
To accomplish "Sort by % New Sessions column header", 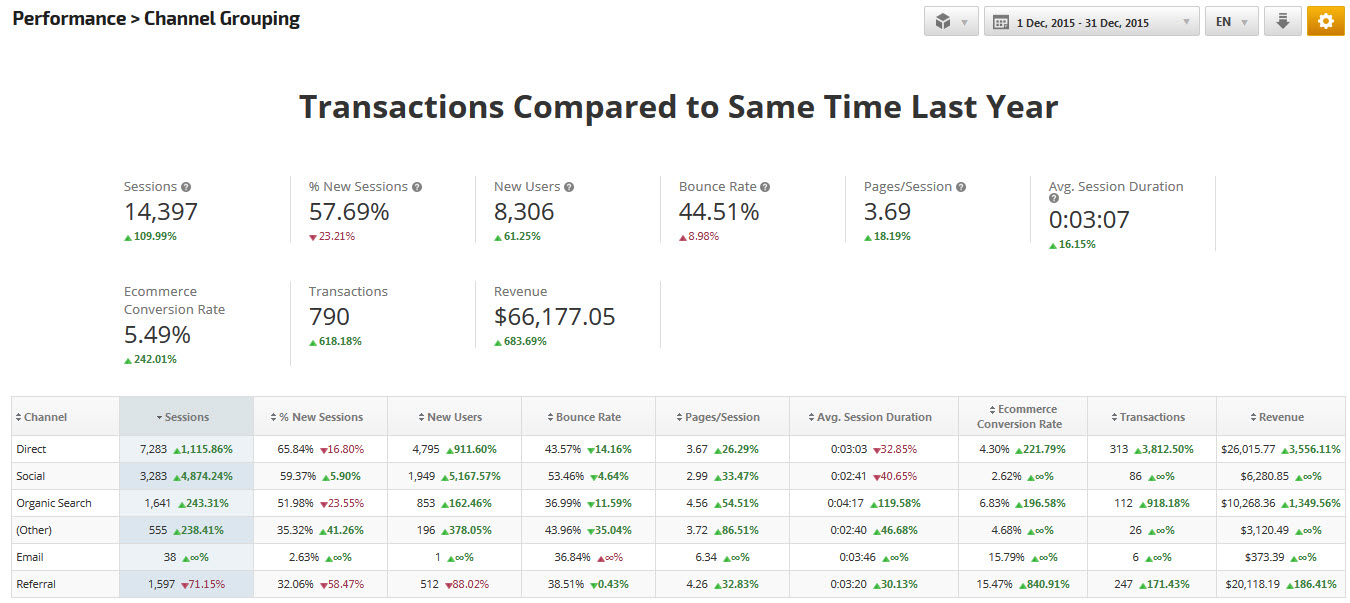I will [x=320, y=417].
